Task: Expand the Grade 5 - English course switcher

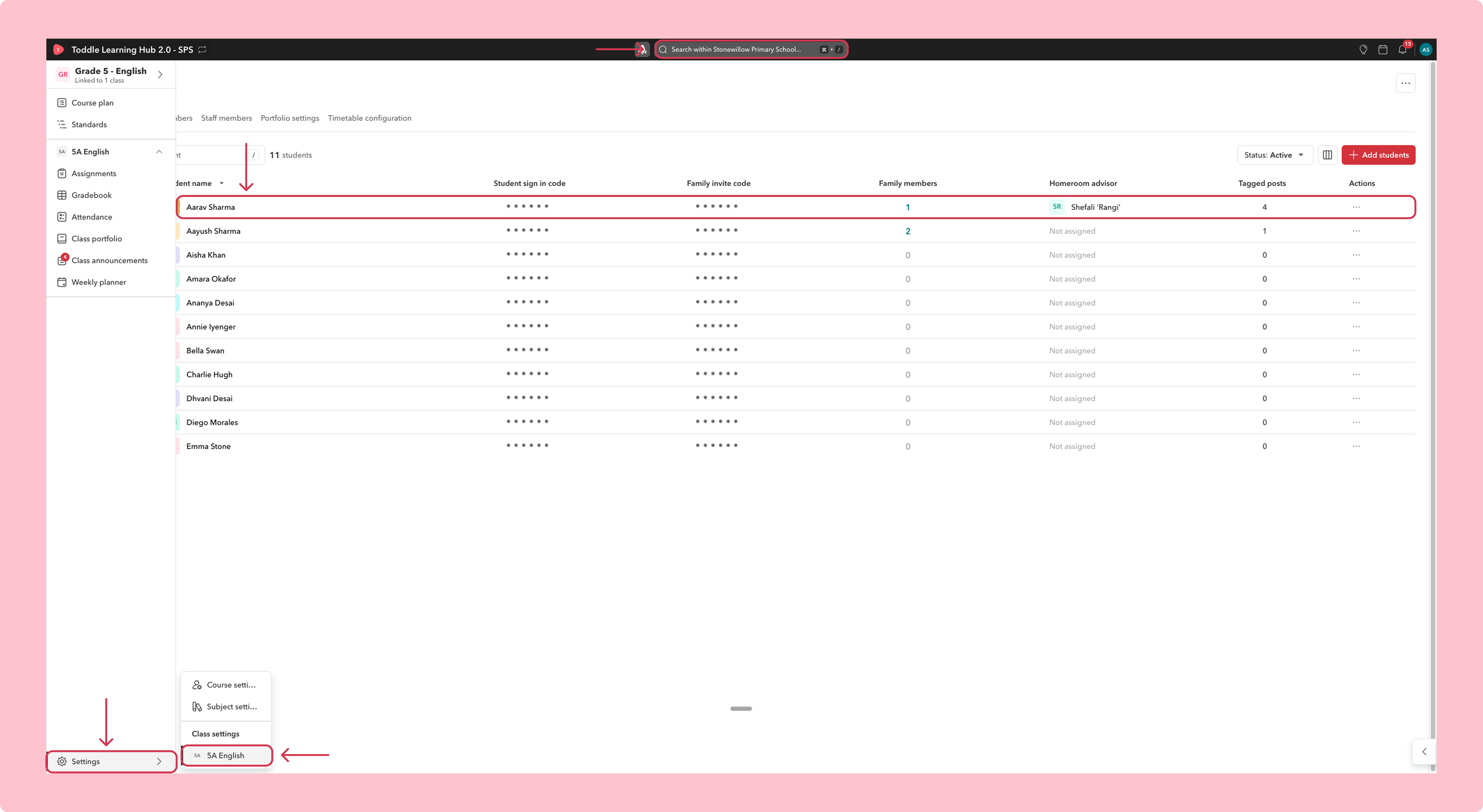Action: coord(160,74)
